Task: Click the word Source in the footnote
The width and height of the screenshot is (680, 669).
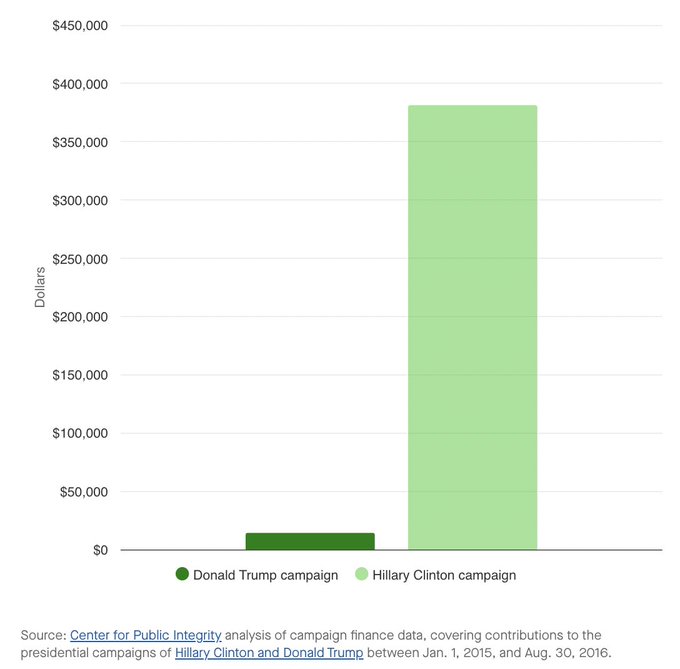Action: pos(42,635)
